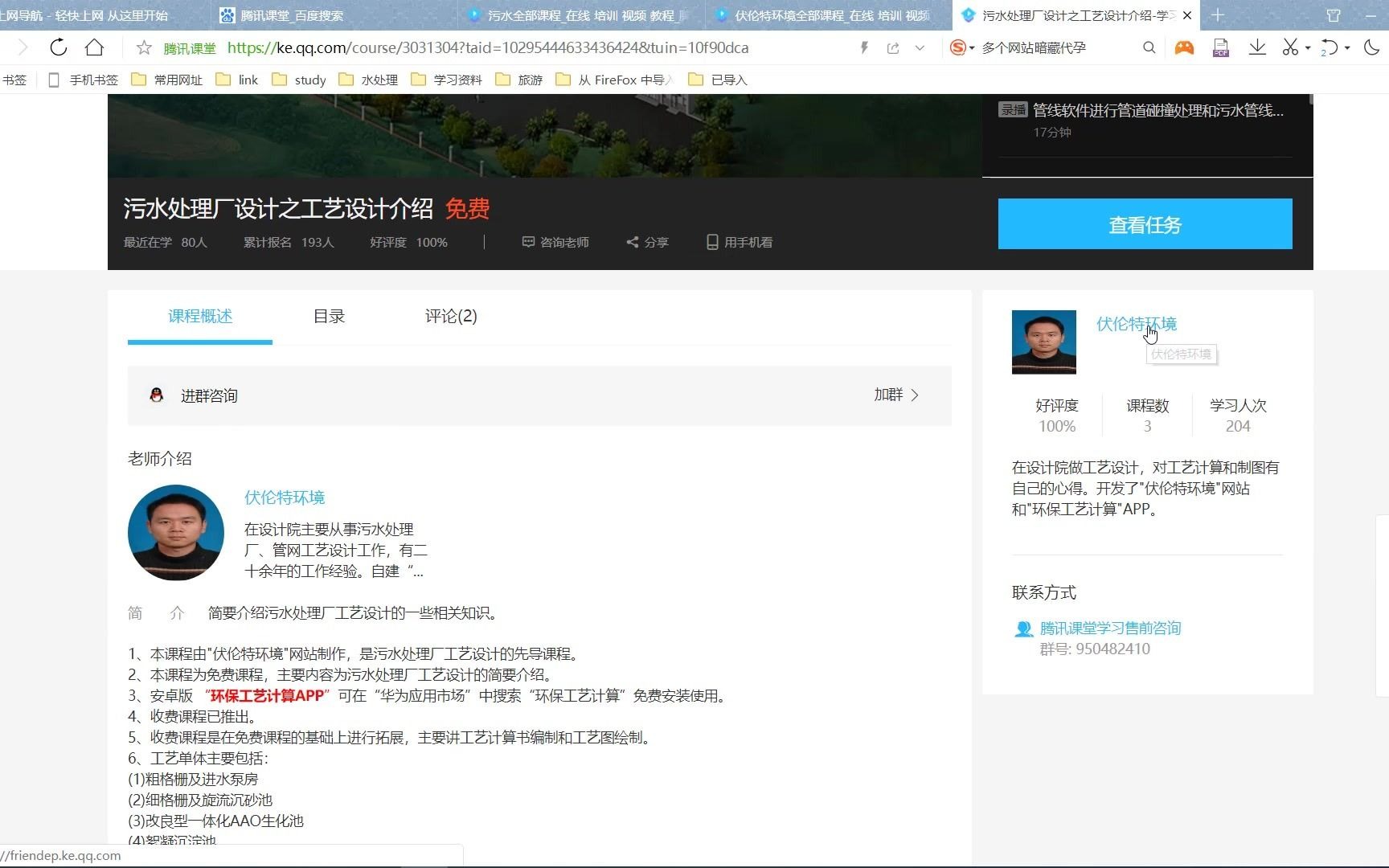Image resolution: width=1389 pixels, height=868 pixels.
Task: Click the 查看任务 button
Action: pyautogui.click(x=1145, y=223)
